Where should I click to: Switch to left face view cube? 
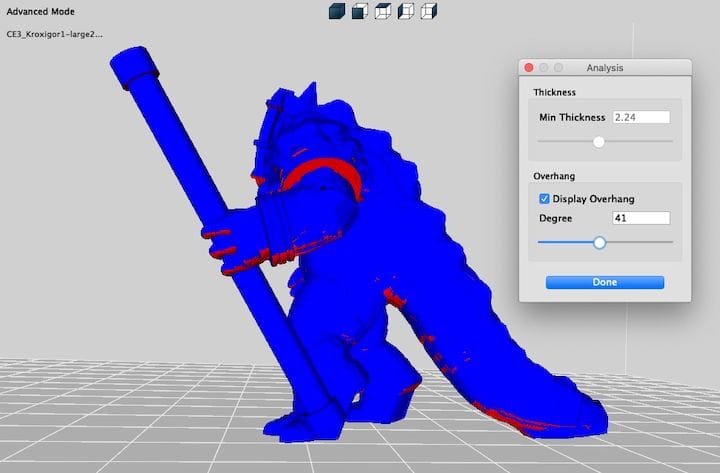406,11
